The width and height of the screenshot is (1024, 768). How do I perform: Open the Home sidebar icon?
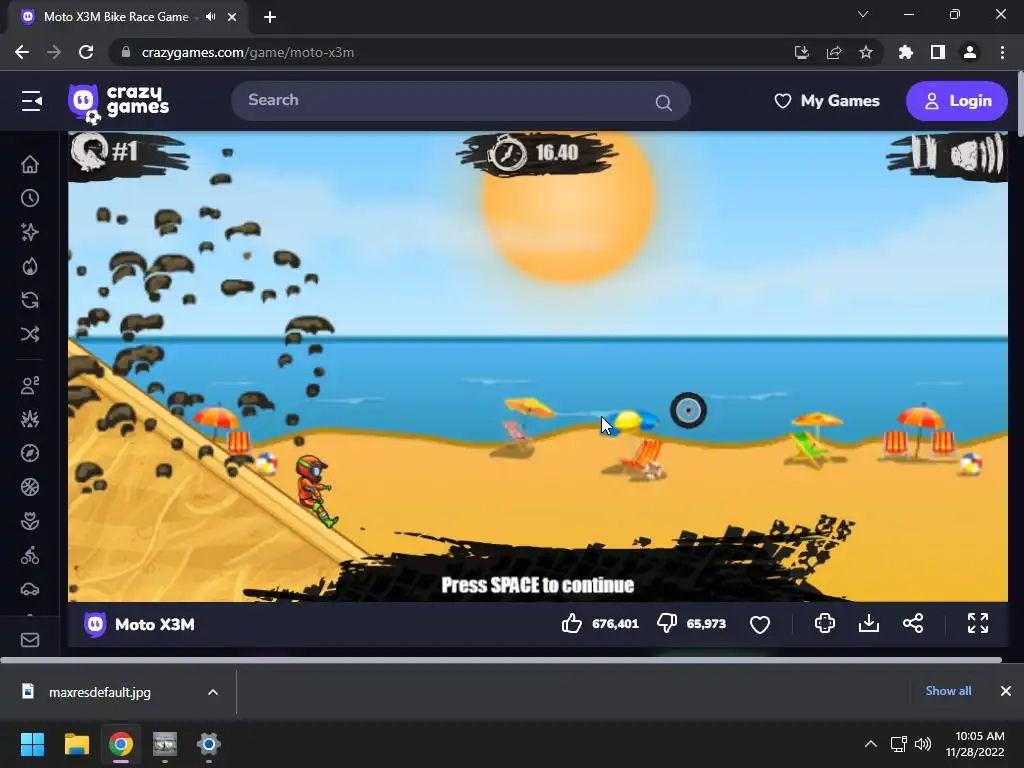coord(30,164)
